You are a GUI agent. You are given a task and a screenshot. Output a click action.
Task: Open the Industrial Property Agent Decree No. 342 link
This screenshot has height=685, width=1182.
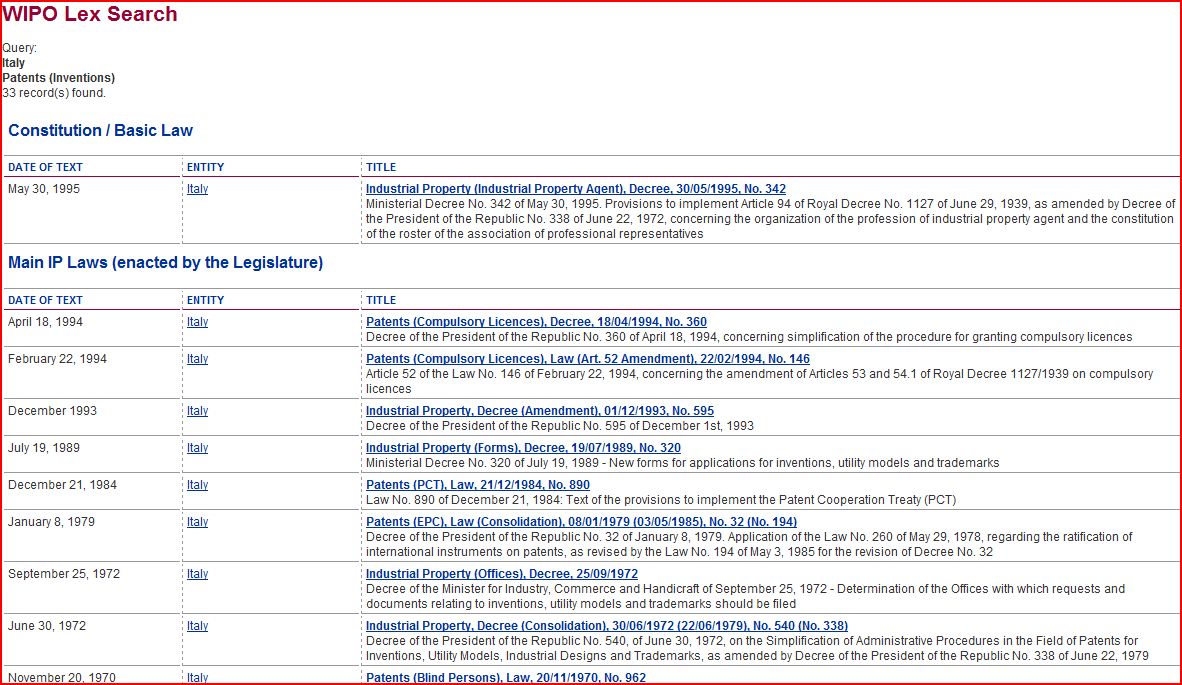[576, 189]
